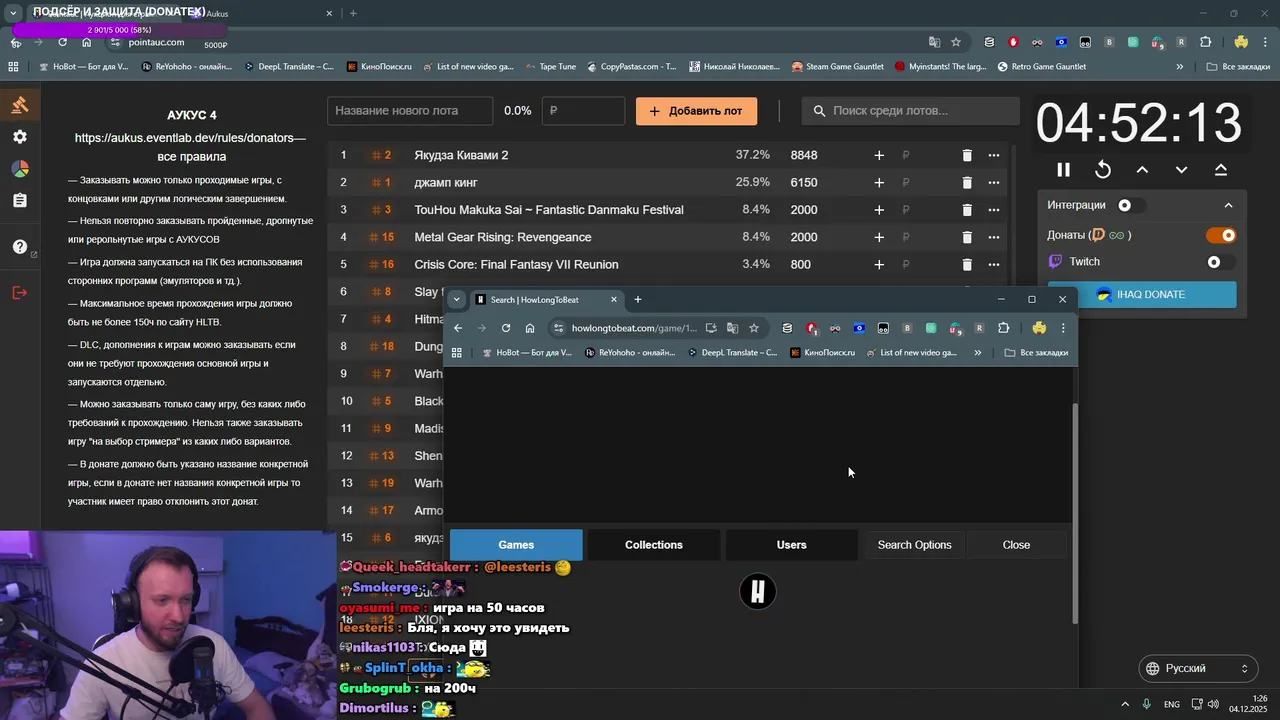Click the HowLongToBeat logo icon
This screenshot has height=720, width=1280.
(758, 592)
